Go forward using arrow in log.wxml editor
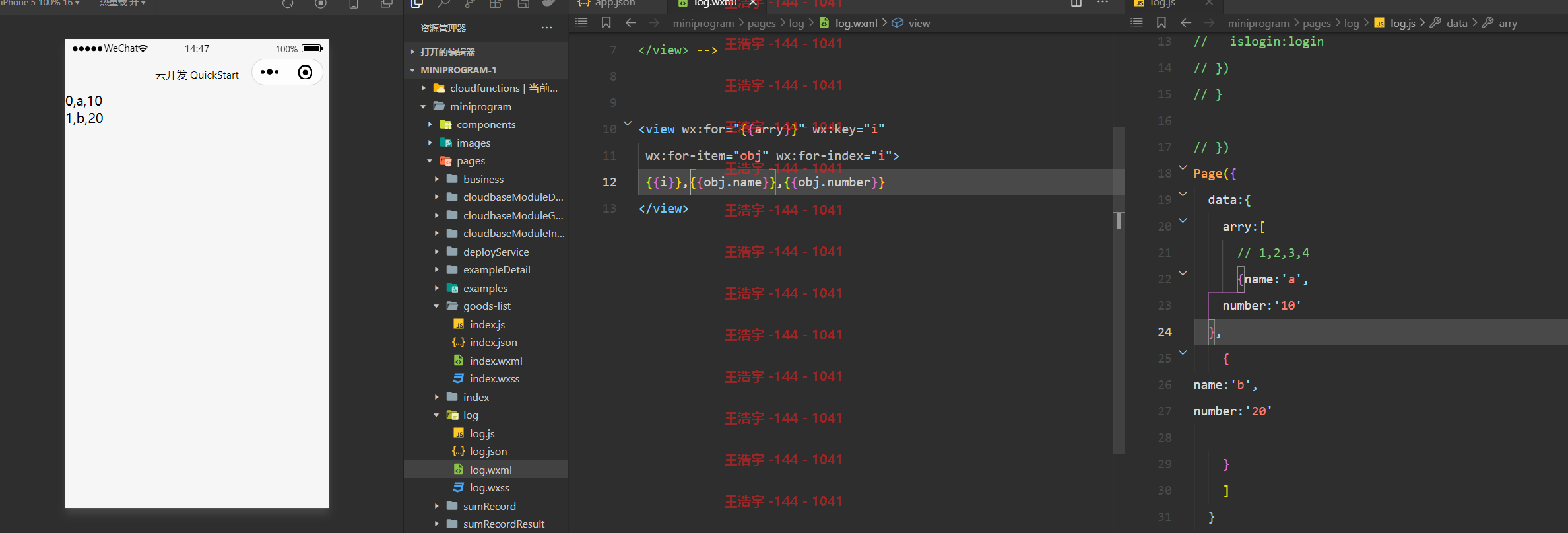The image size is (1568, 533). pyautogui.click(x=654, y=22)
